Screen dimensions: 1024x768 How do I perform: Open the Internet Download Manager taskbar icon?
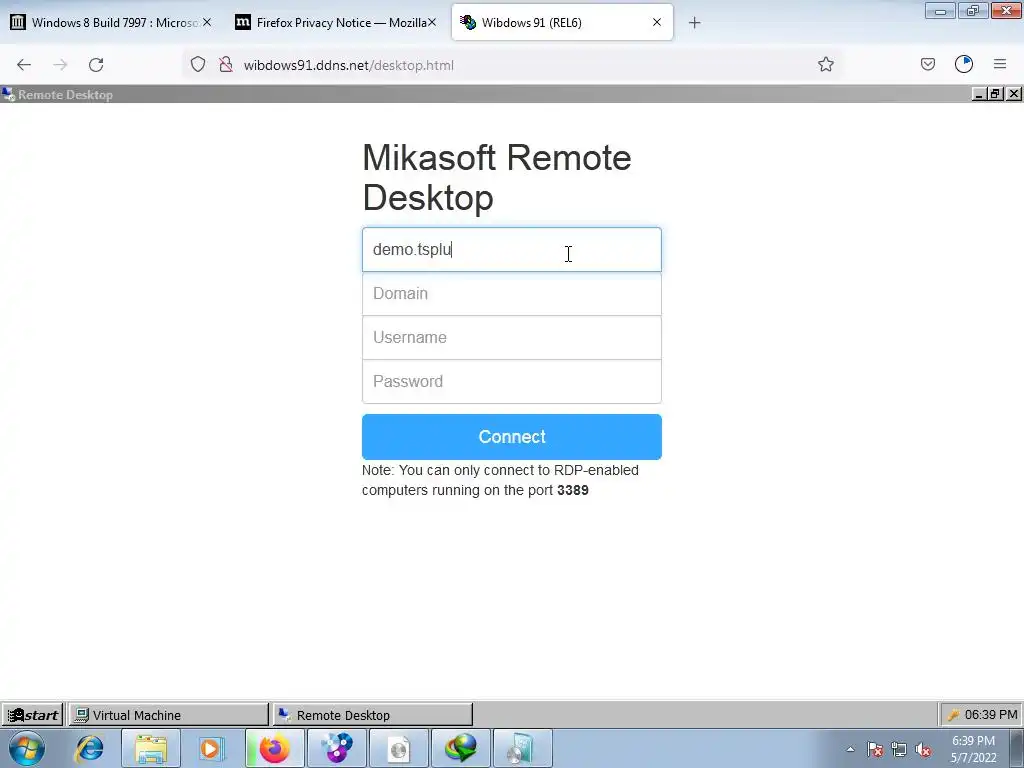point(460,748)
